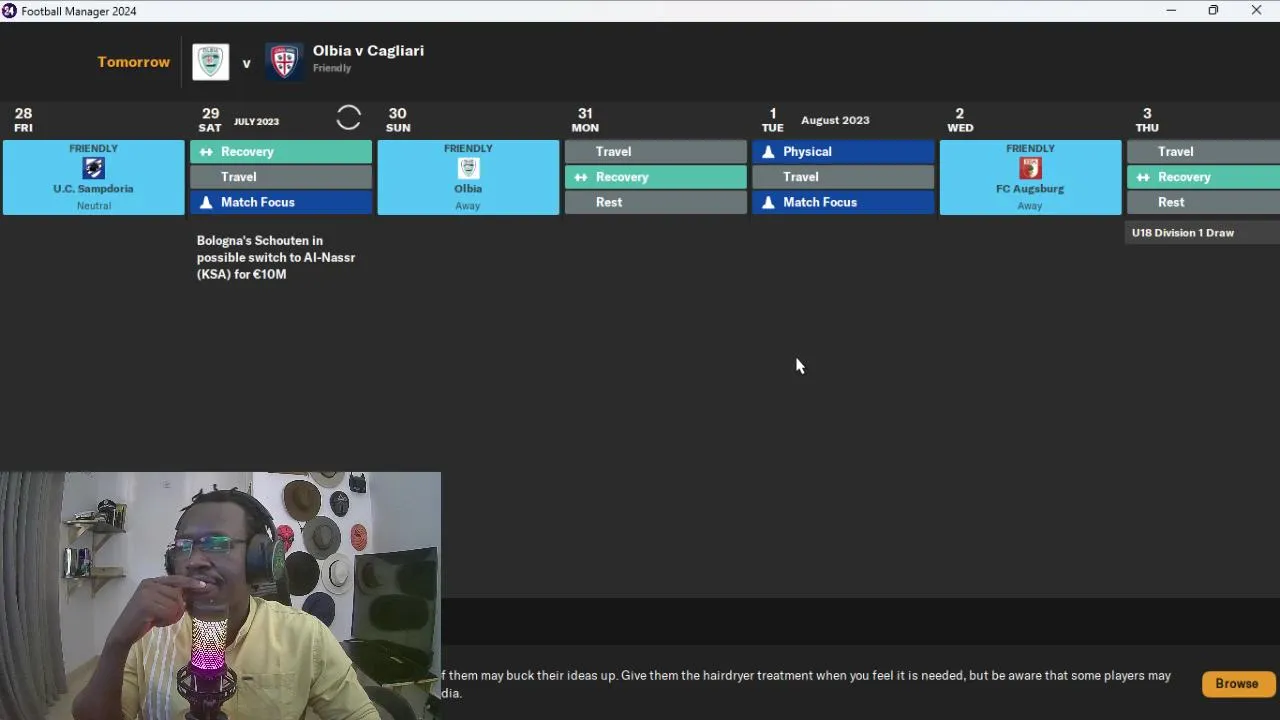The width and height of the screenshot is (1280, 720).
Task: Open Saturday's Travel session
Action: pyautogui.click(x=281, y=177)
